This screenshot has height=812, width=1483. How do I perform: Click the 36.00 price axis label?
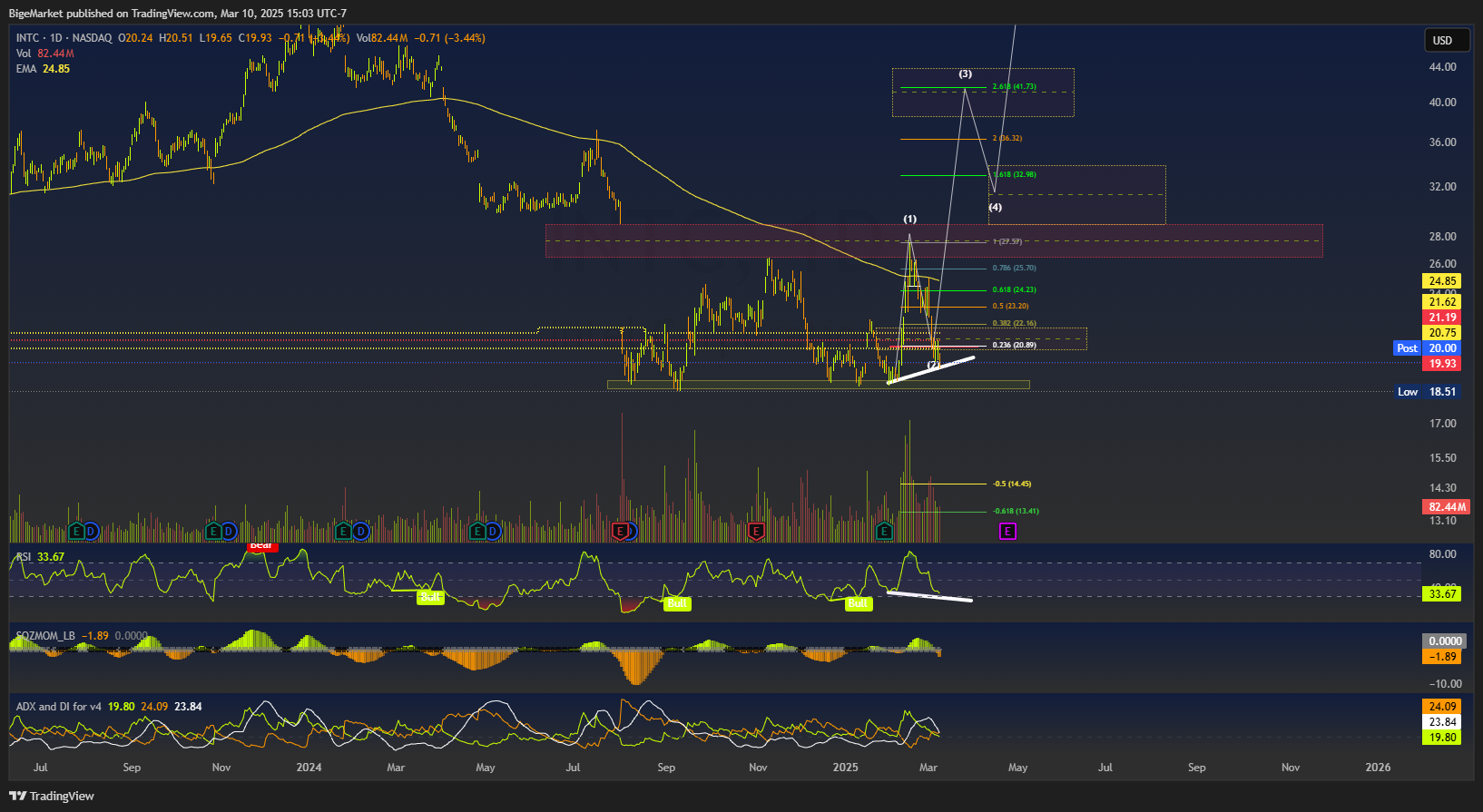1442,142
